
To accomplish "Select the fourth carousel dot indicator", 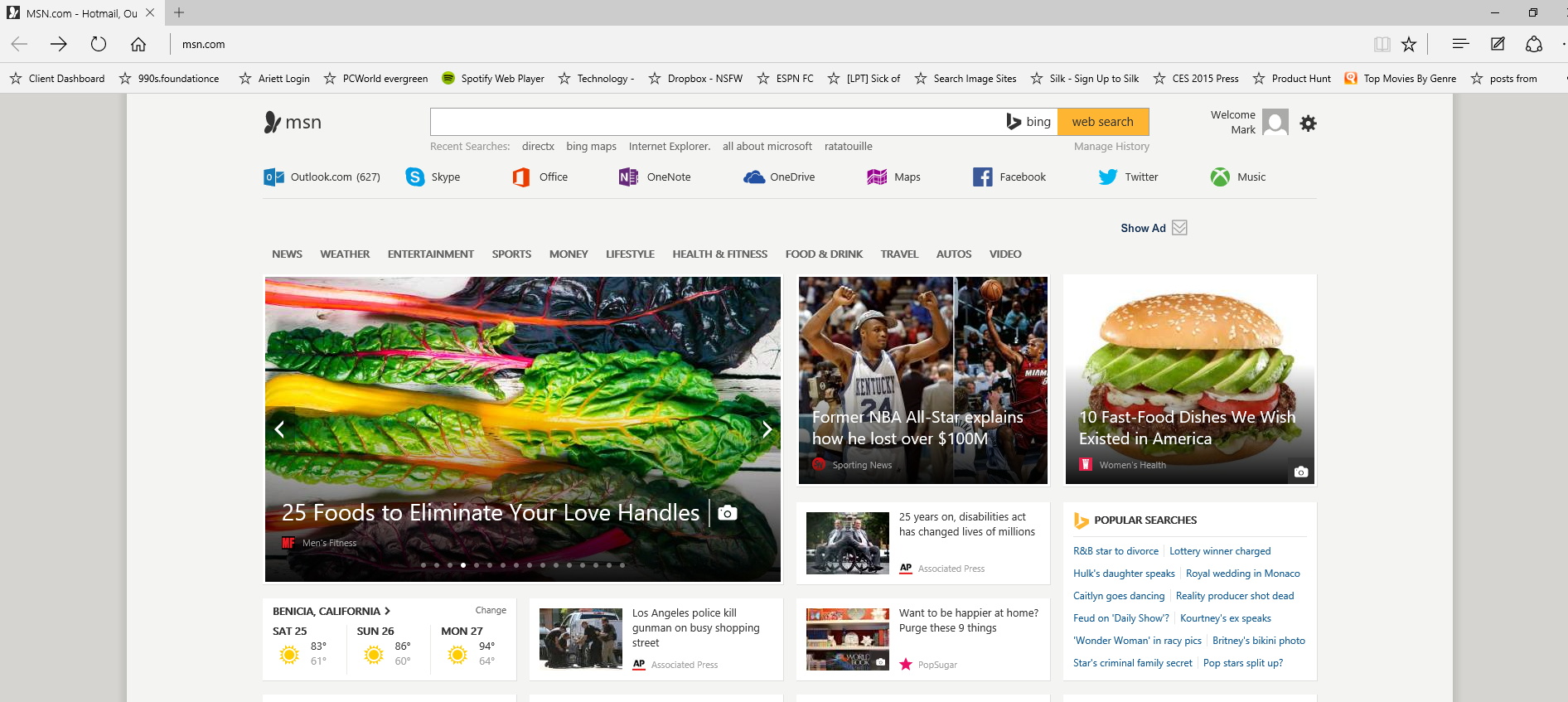I will 463,565.
